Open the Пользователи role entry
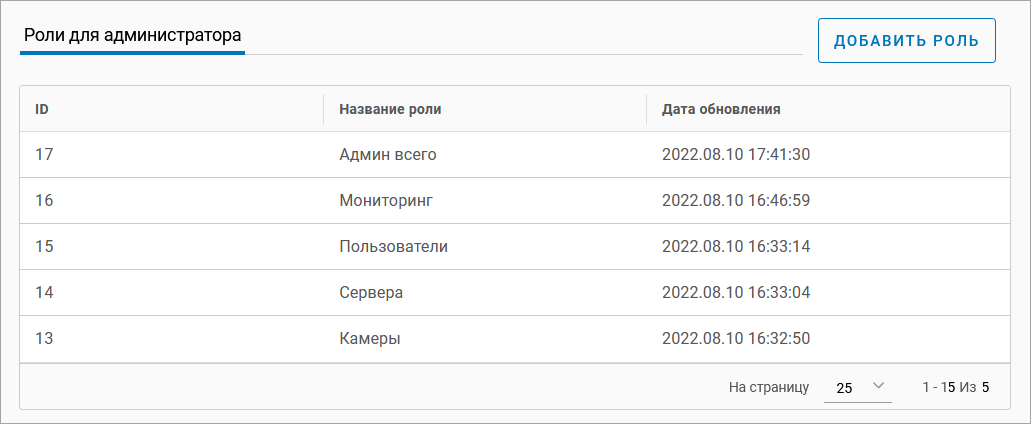Screen dimensions: 1031x424 click(x=393, y=247)
